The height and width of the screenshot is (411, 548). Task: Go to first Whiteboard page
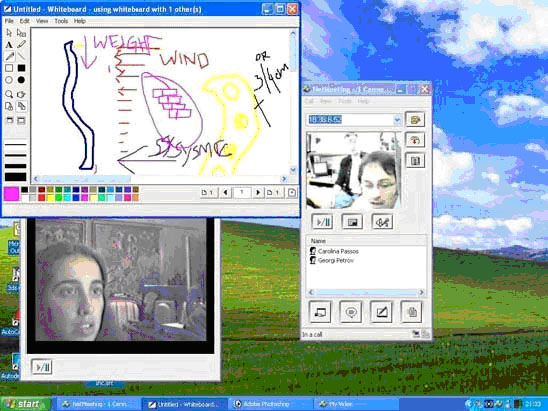click(209, 193)
